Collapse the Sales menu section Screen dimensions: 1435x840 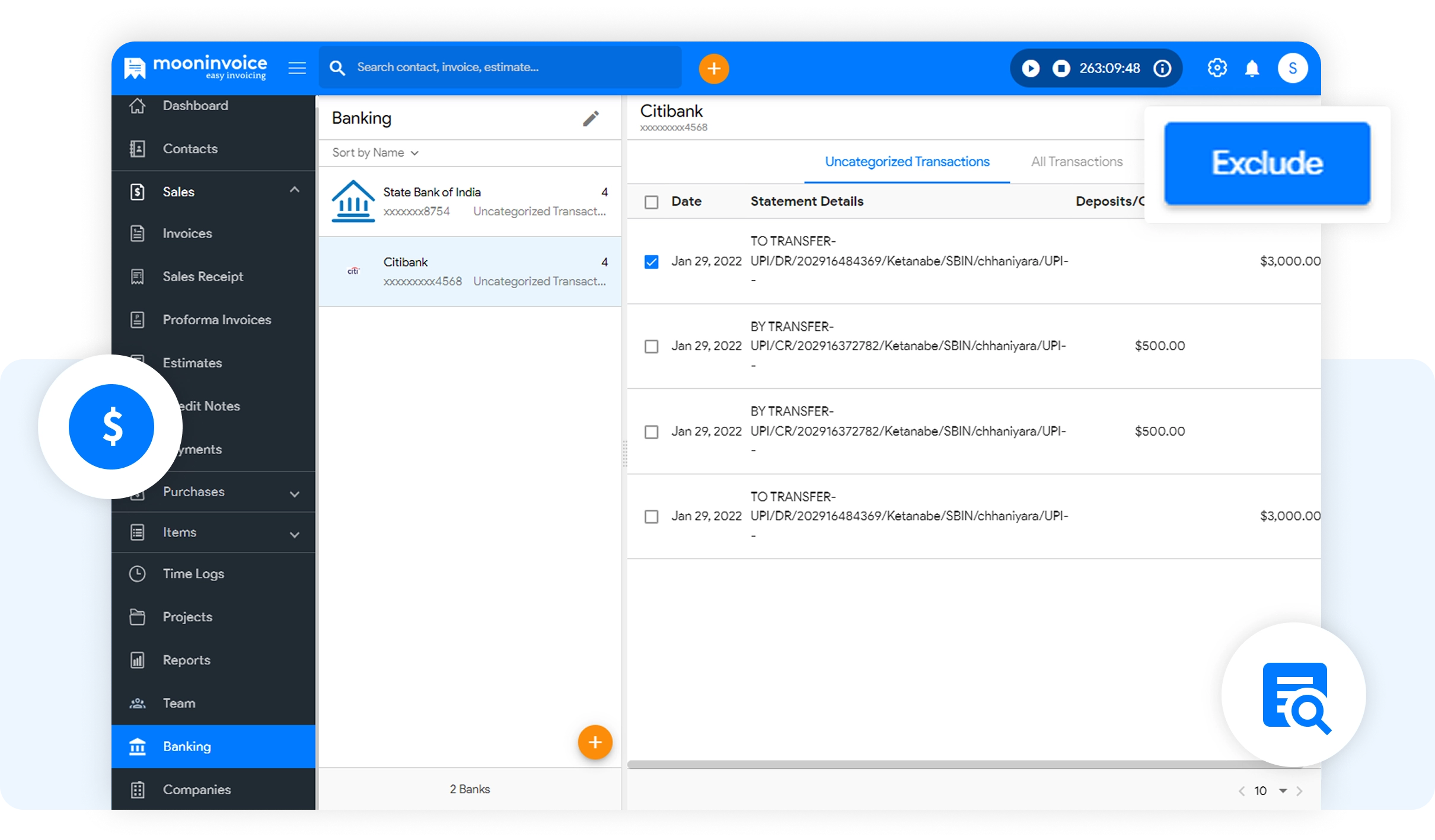(294, 190)
